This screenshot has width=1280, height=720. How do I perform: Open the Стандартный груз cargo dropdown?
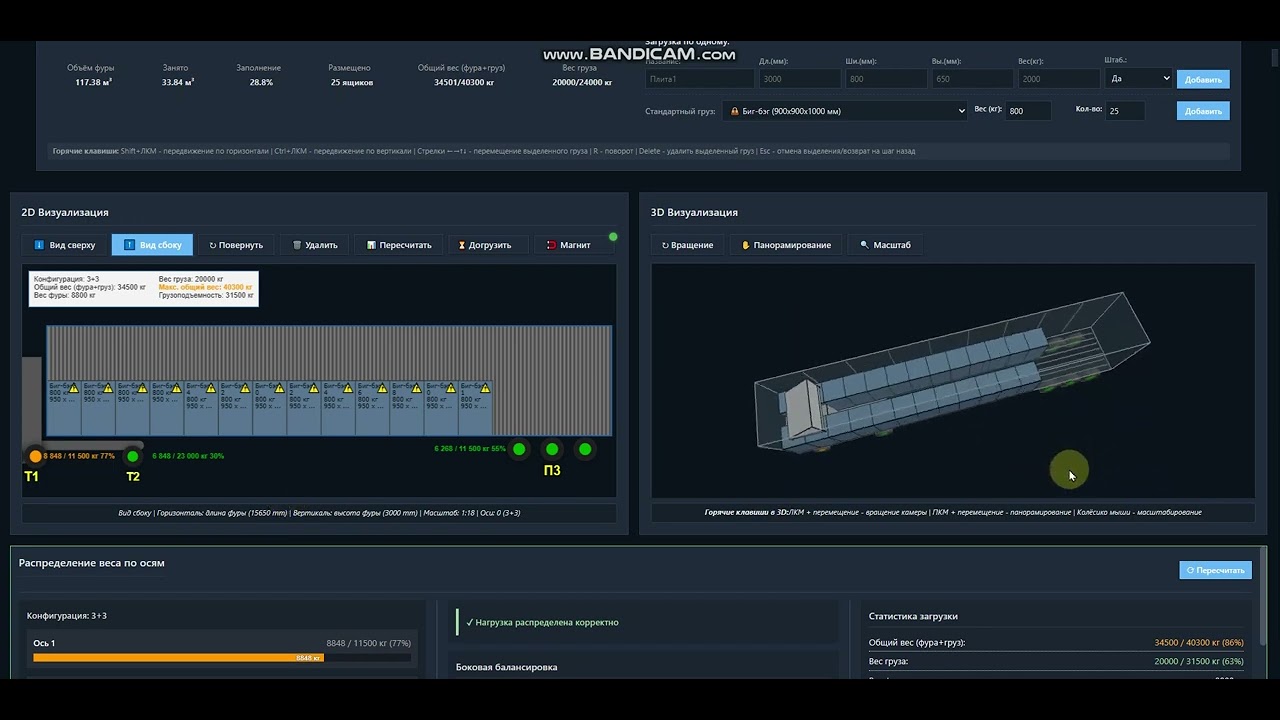coord(845,111)
